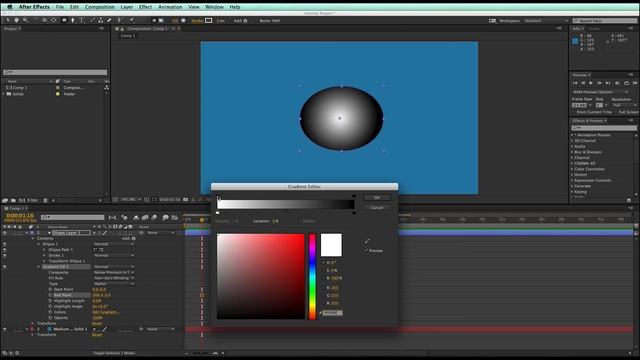Open the apple system menu

[9, 7]
